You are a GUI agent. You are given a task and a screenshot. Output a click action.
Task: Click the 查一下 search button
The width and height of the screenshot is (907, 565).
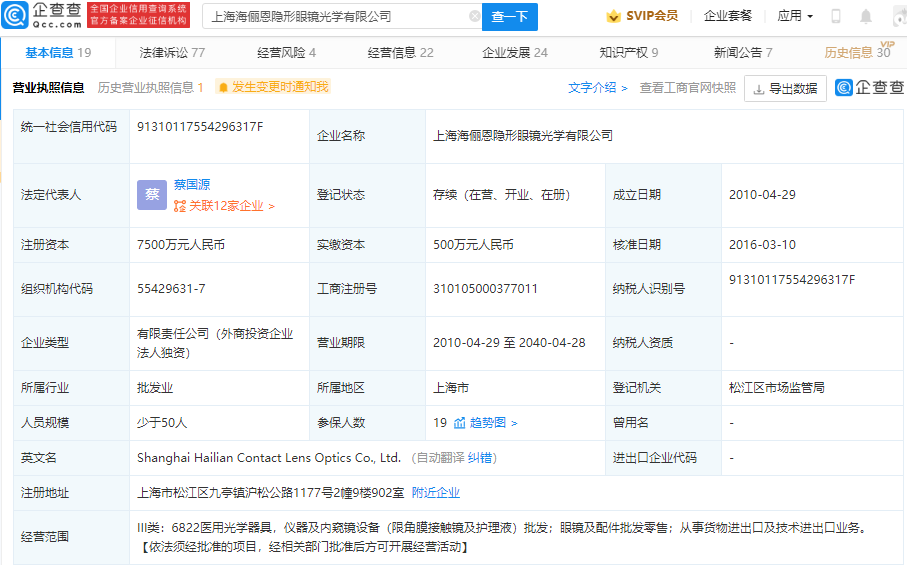click(x=510, y=17)
